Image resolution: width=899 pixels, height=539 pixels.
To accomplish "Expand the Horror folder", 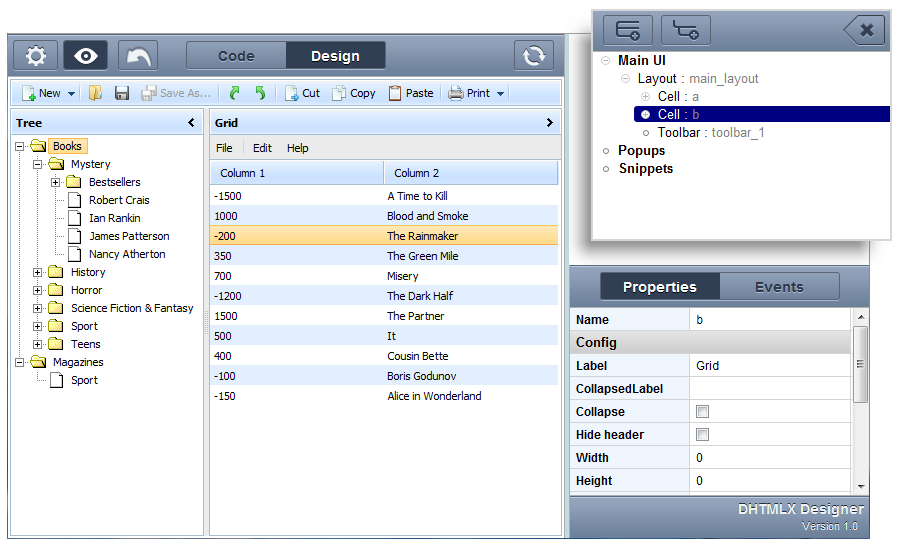I will pyautogui.click(x=38, y=291).
